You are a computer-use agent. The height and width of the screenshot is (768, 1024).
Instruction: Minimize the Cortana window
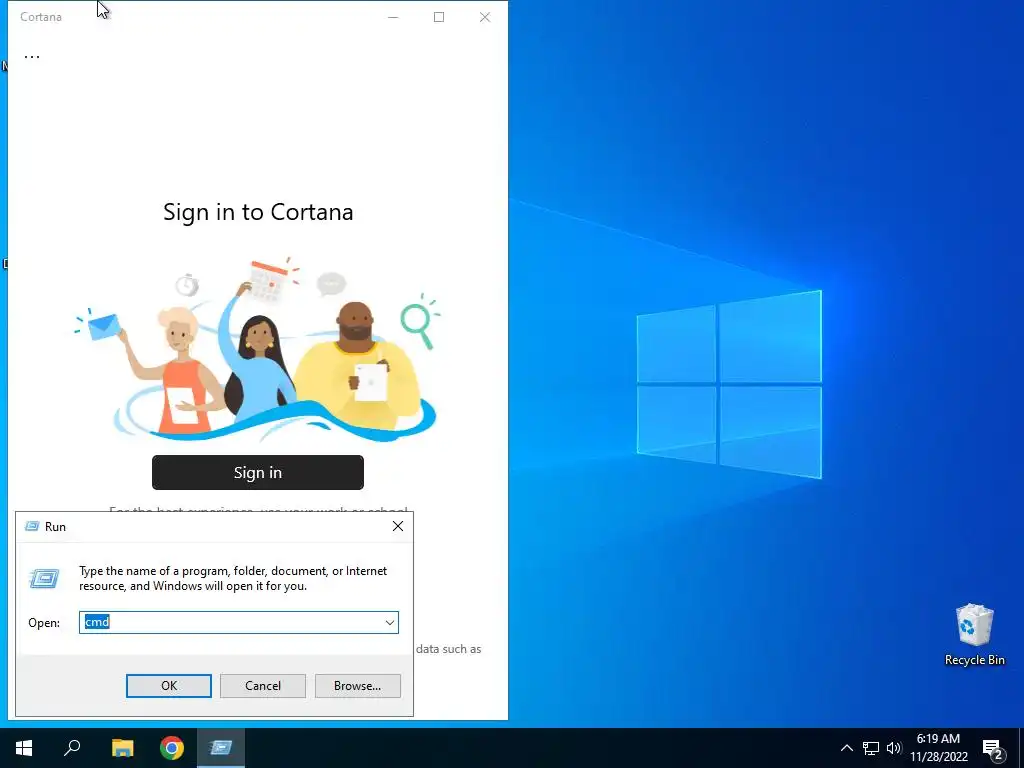coord(393,17)
